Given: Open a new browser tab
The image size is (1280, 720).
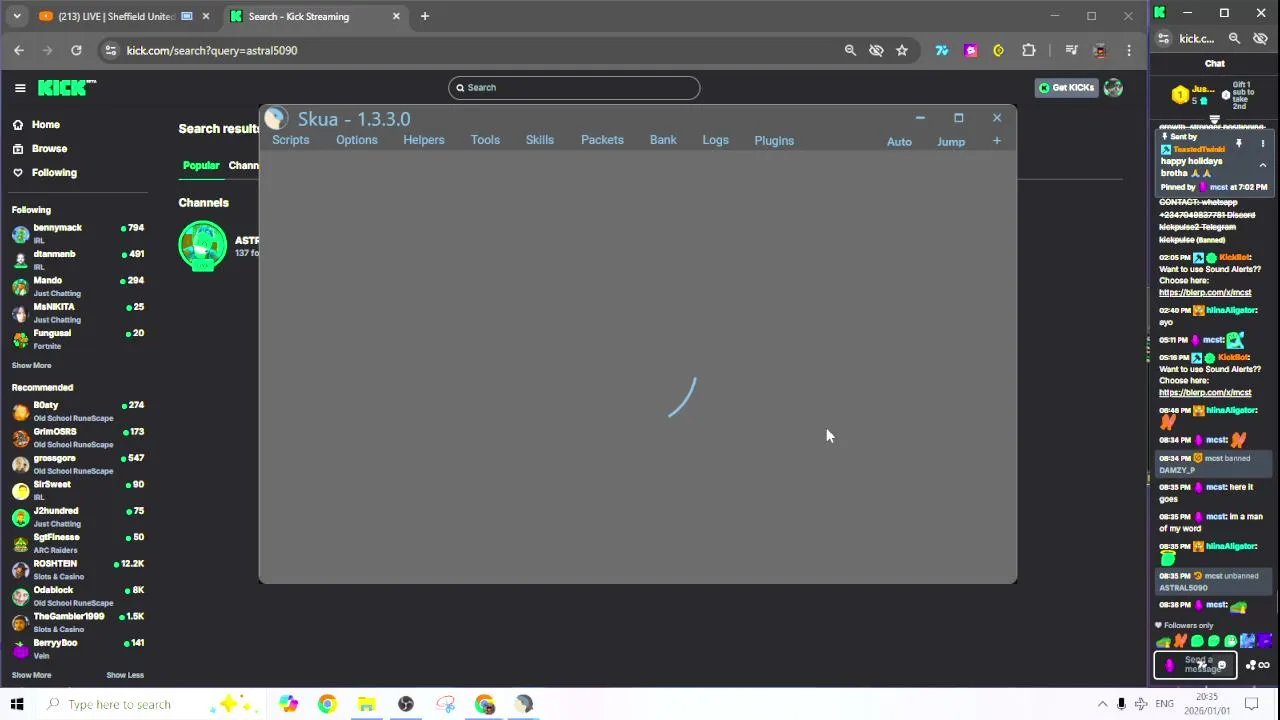Looking at the screenshot, I should click(x=425, y=16).
